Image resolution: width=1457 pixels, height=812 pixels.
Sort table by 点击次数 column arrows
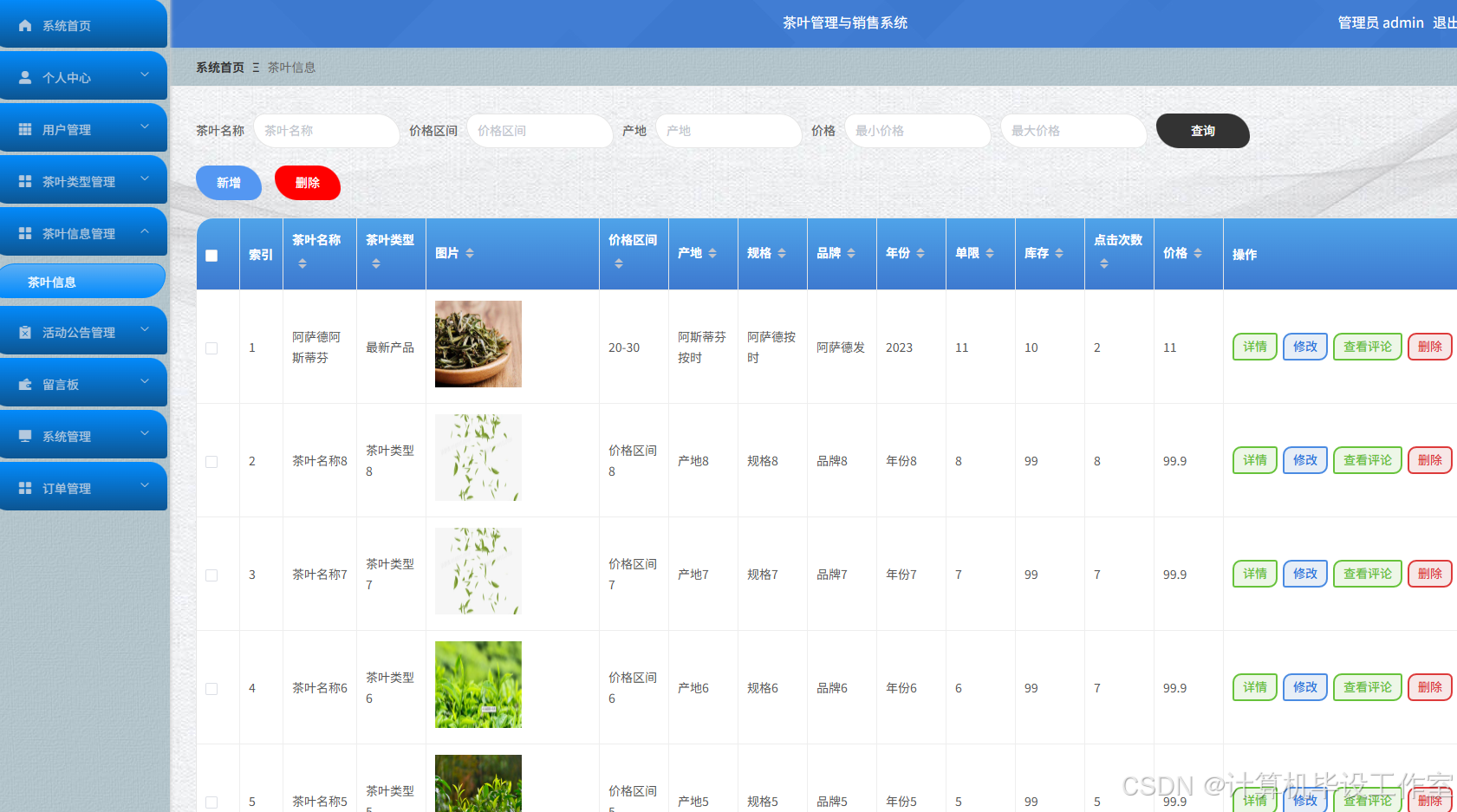click(x=1104, y=263)
